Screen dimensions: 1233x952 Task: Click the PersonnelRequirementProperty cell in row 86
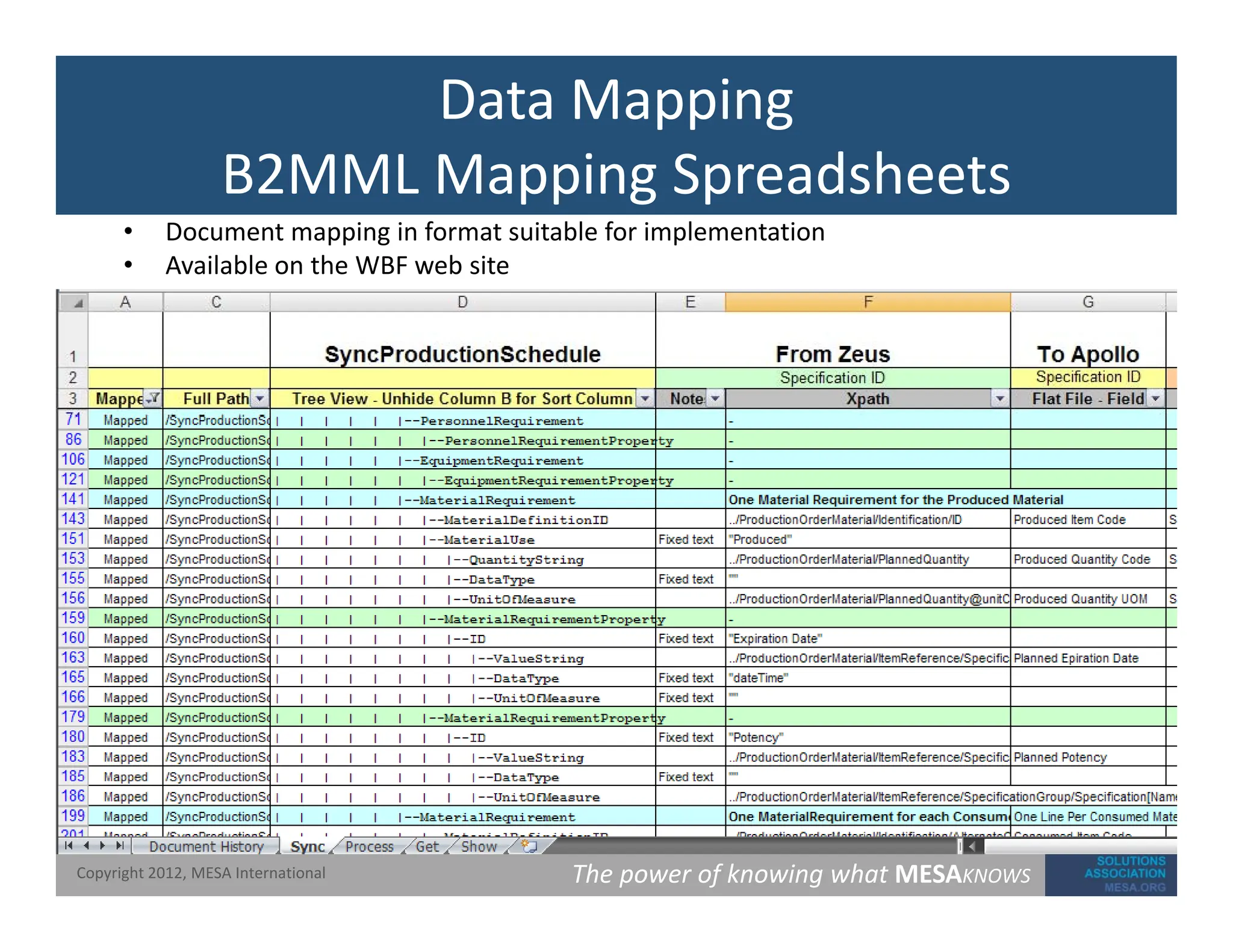click(462, 440)
